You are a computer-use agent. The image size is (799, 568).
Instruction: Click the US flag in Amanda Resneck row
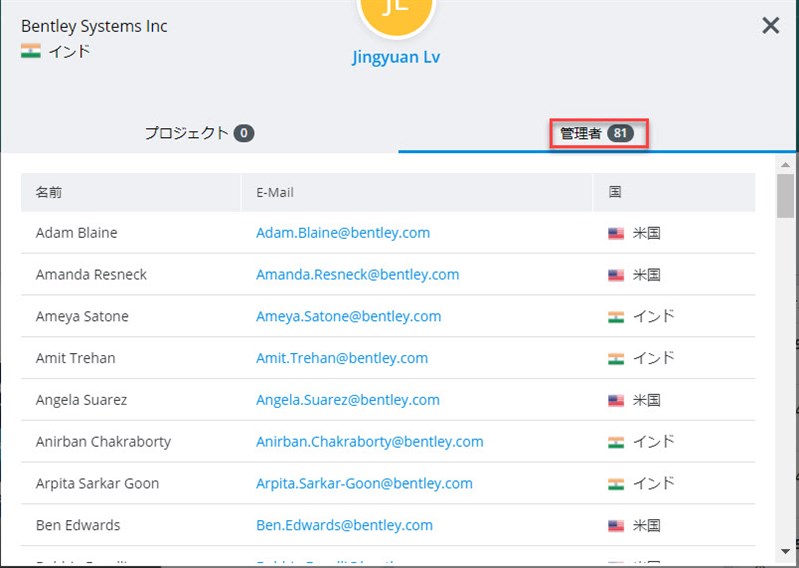tap(616, 275)
